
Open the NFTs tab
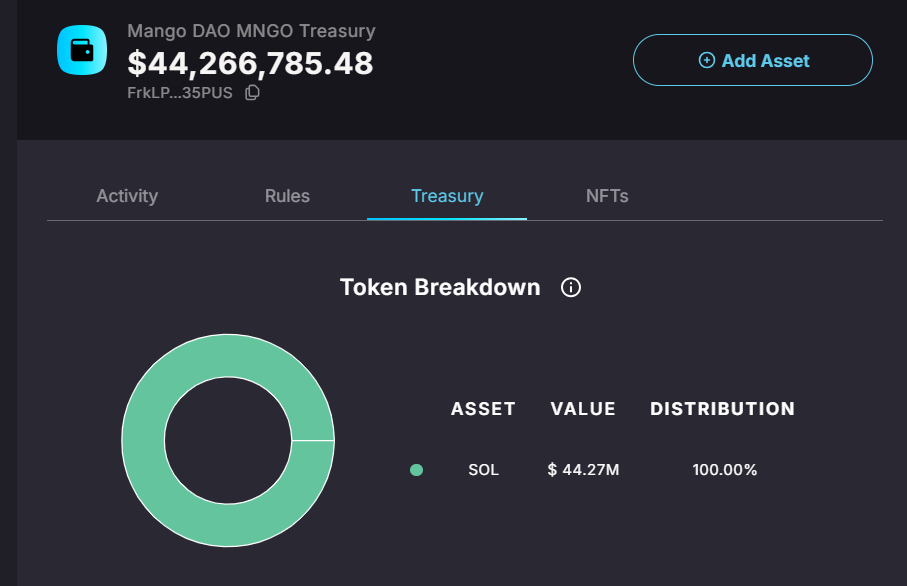click(x=607, y=196)
